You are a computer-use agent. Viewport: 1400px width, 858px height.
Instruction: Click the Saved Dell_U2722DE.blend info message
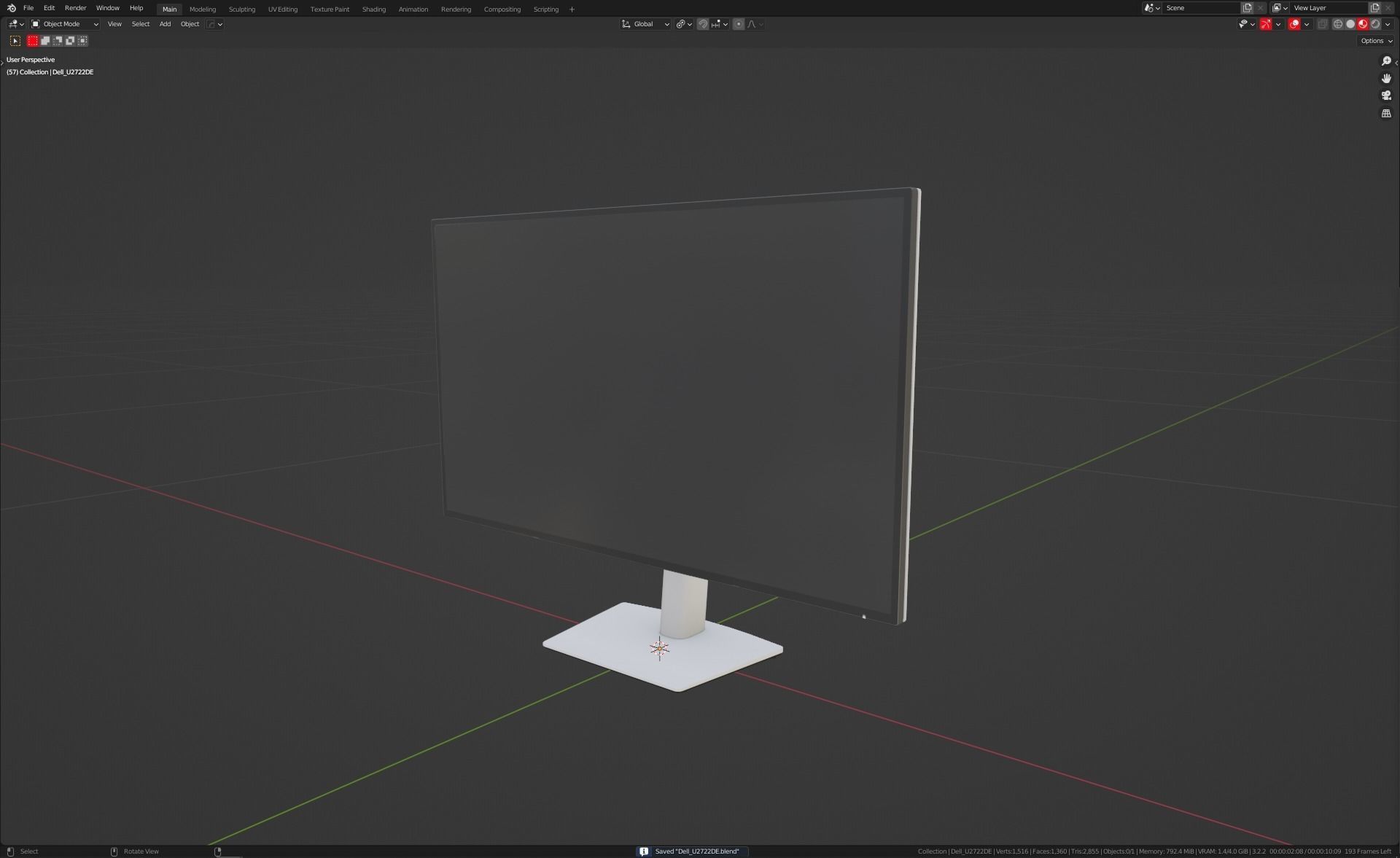[x=693, y=851]
